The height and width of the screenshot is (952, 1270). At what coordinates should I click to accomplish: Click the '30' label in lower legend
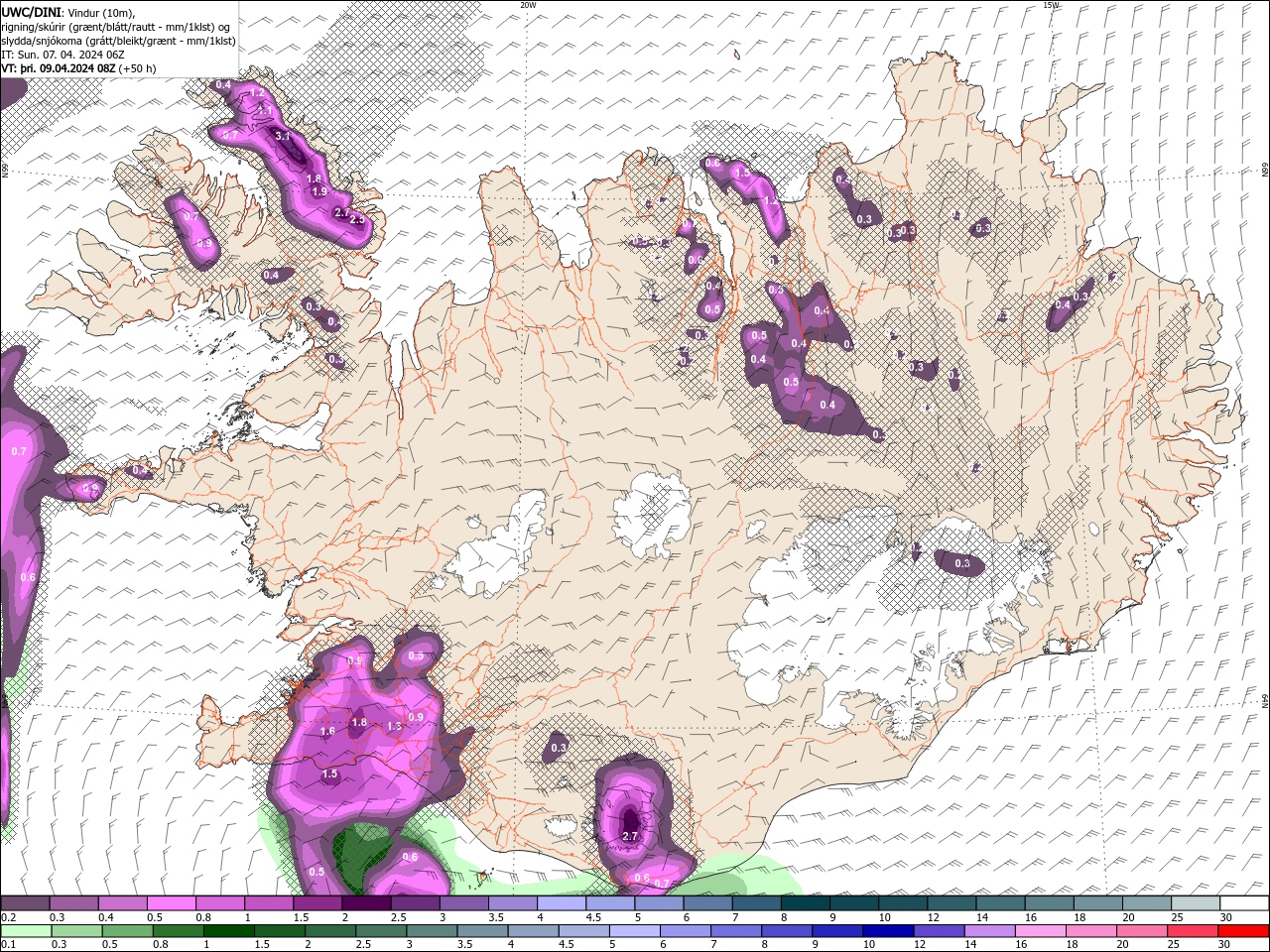(x=1223, y=944)
